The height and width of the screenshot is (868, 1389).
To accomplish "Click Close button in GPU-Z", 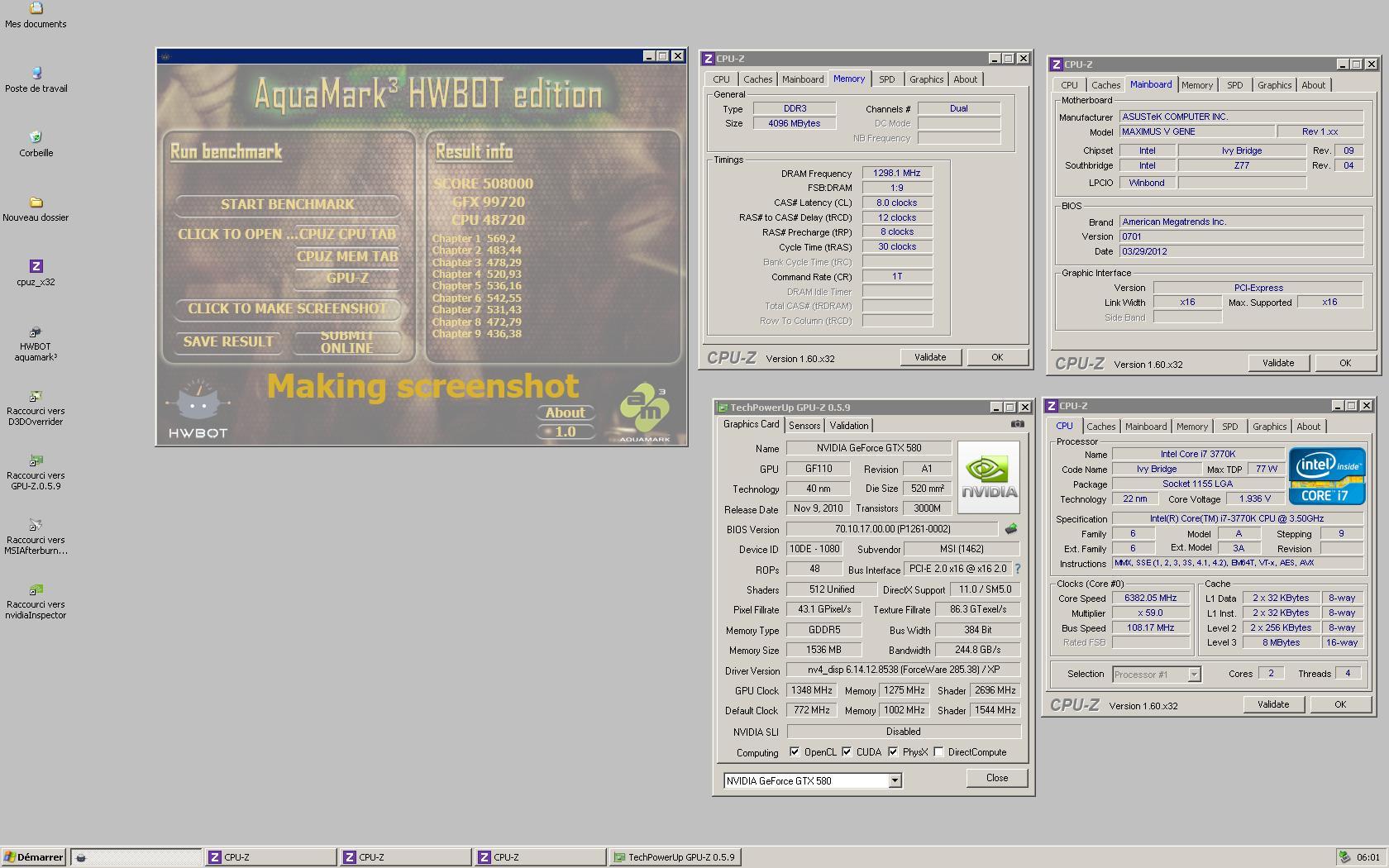I will click(x=997, y=778).
